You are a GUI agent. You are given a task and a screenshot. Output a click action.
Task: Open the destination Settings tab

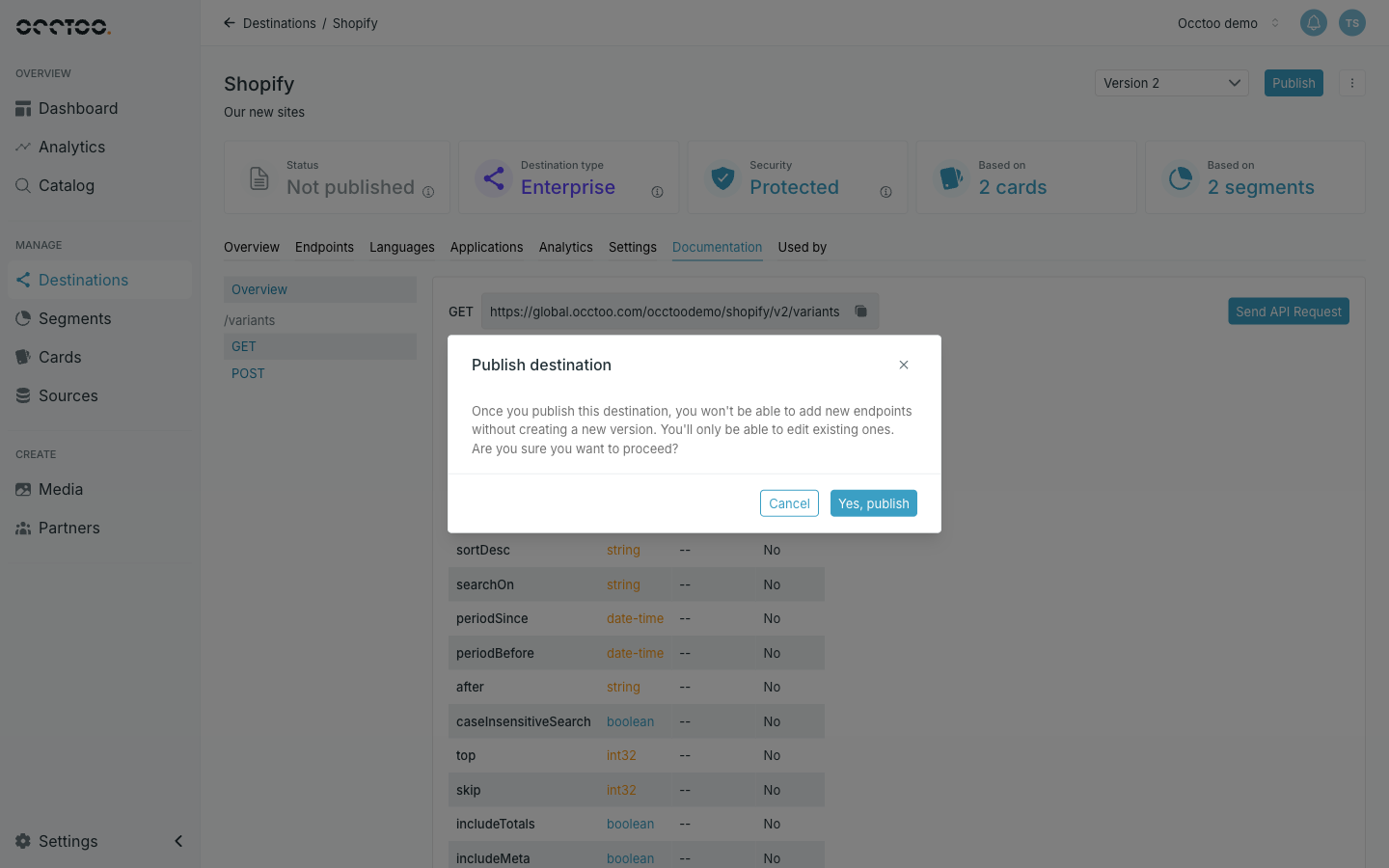tap(633, 247)
